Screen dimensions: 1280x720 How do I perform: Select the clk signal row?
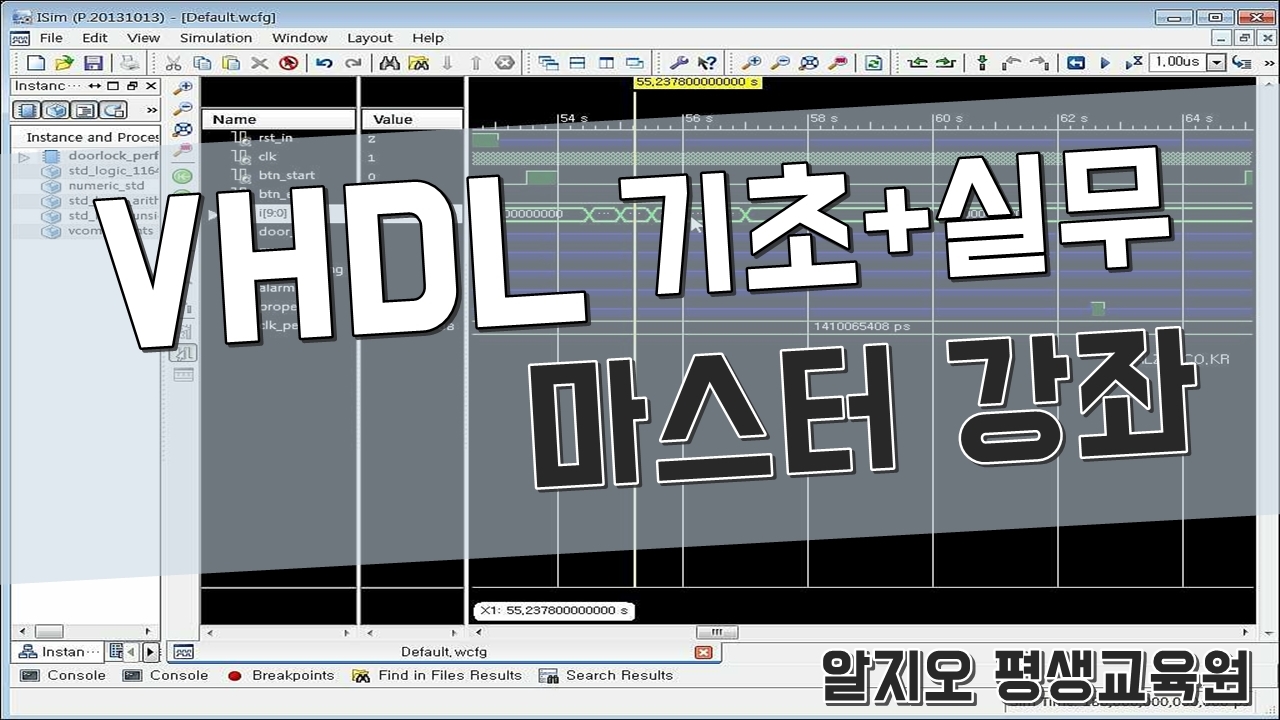[x=267, y=157]
